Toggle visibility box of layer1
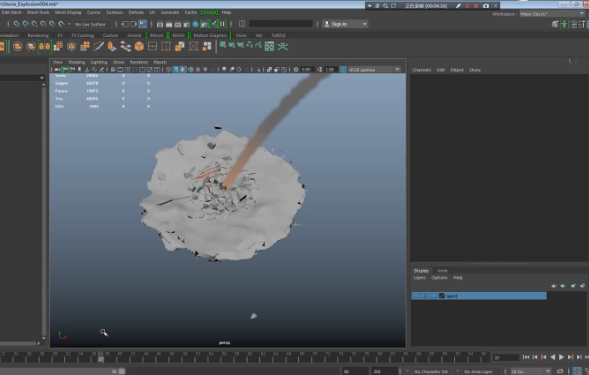Image resolution: width=589 pixels, height=375 pixels. [x=416, y=296]
